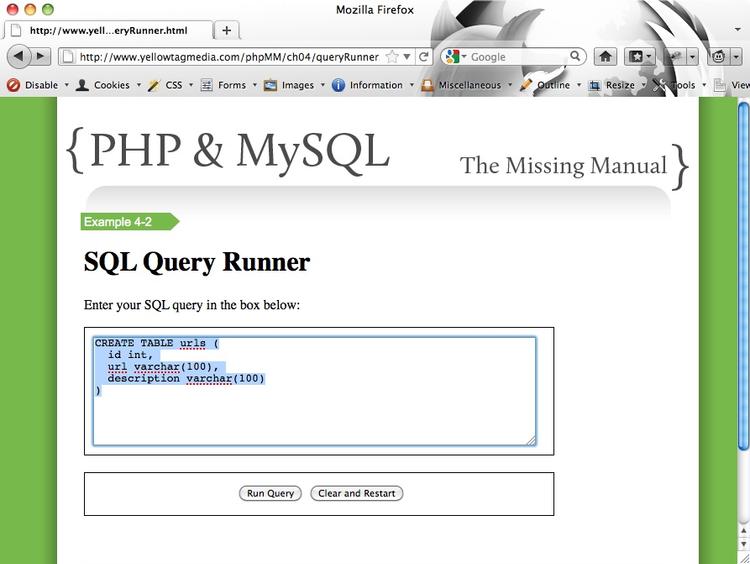Expand the dropdown arrow next to the faded toolbar icon

point(693,57)
